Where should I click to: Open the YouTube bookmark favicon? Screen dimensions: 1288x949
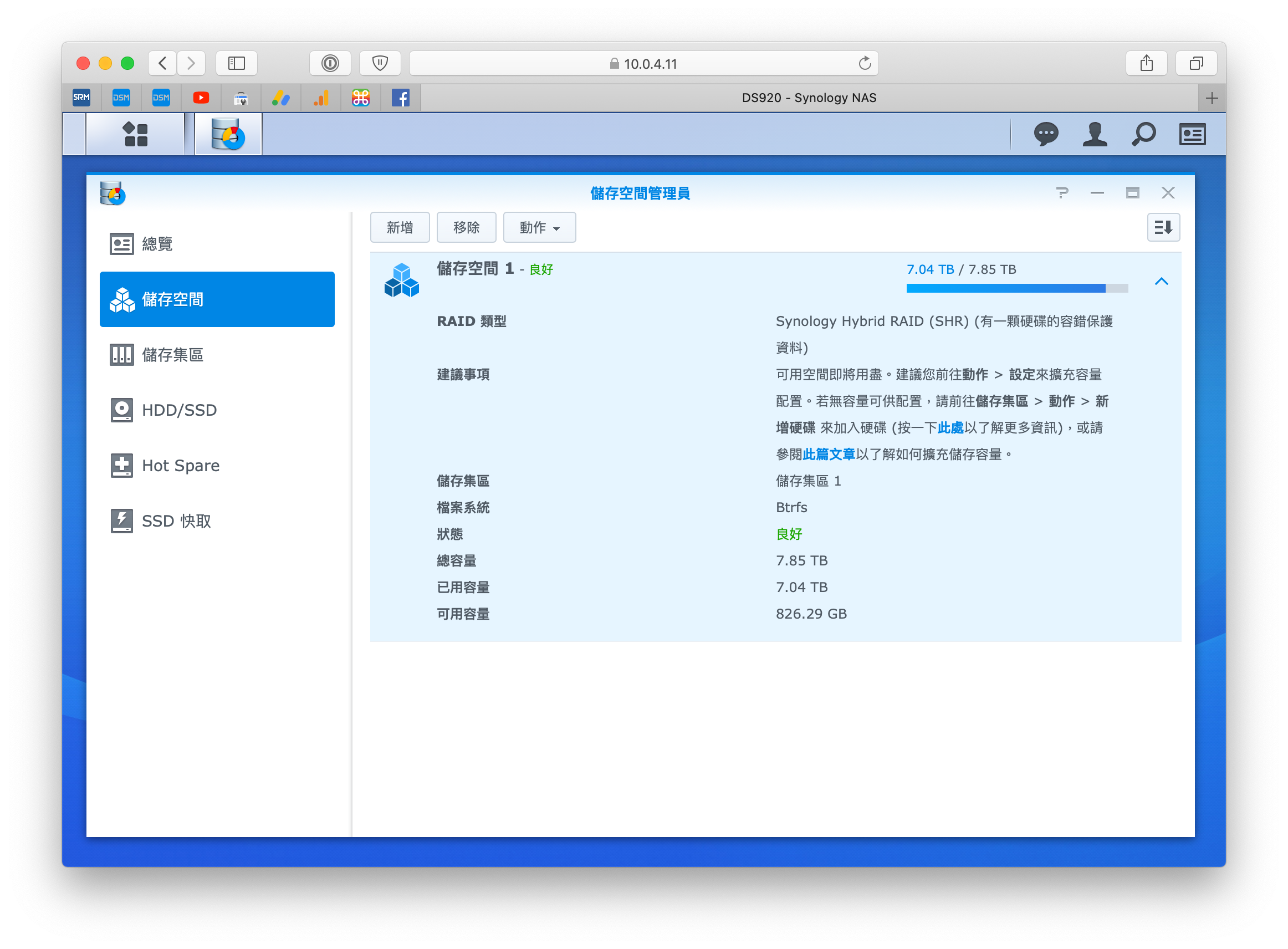pos(201,98)
